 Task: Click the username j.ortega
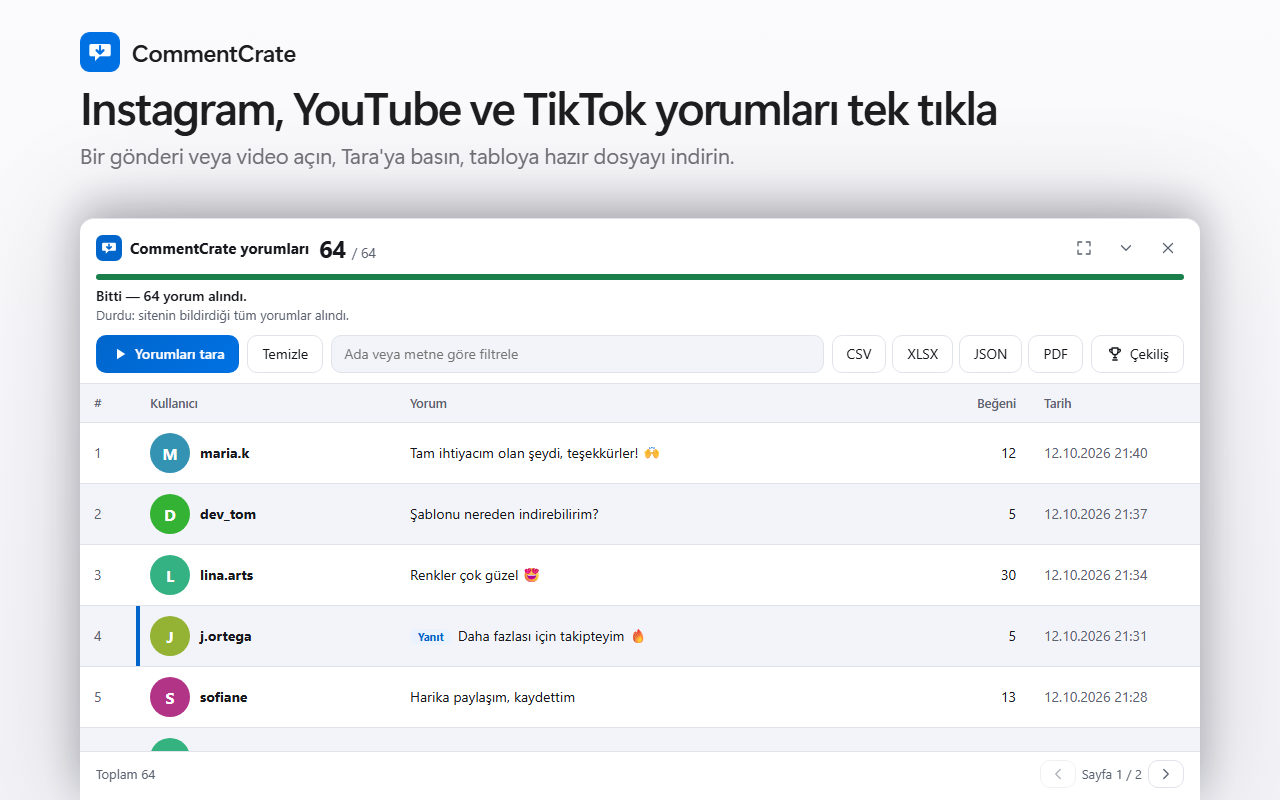click(x=226, y=636)
